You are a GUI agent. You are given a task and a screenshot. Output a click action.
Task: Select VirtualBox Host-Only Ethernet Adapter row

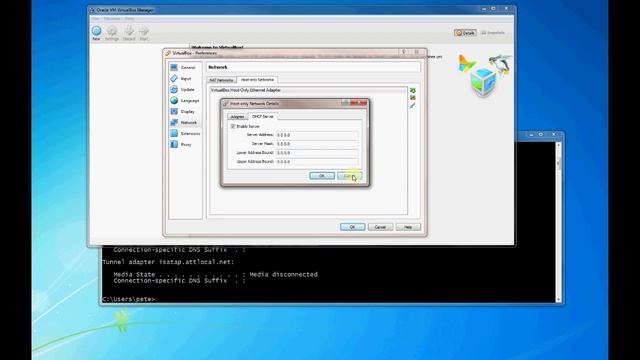(308, 90)
